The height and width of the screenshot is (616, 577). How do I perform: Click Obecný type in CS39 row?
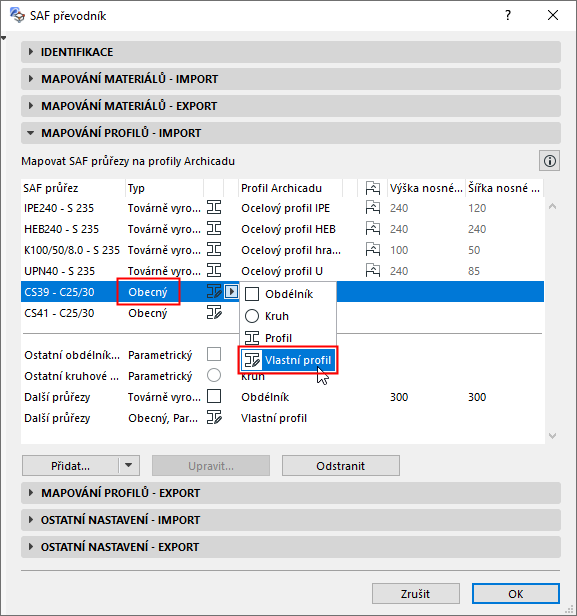[148, 292]
